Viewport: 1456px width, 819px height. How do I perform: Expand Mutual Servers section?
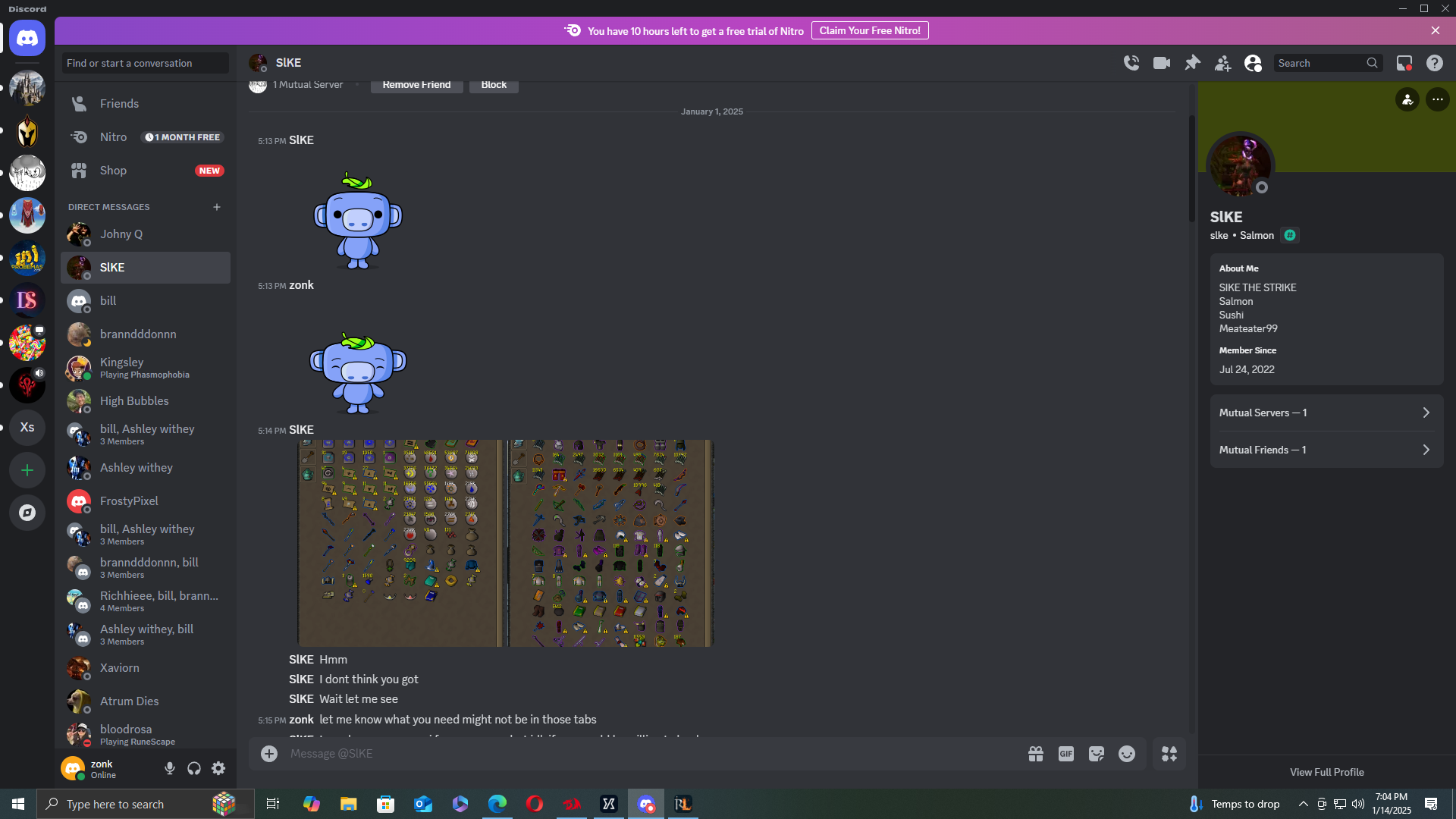(1327, 413)
